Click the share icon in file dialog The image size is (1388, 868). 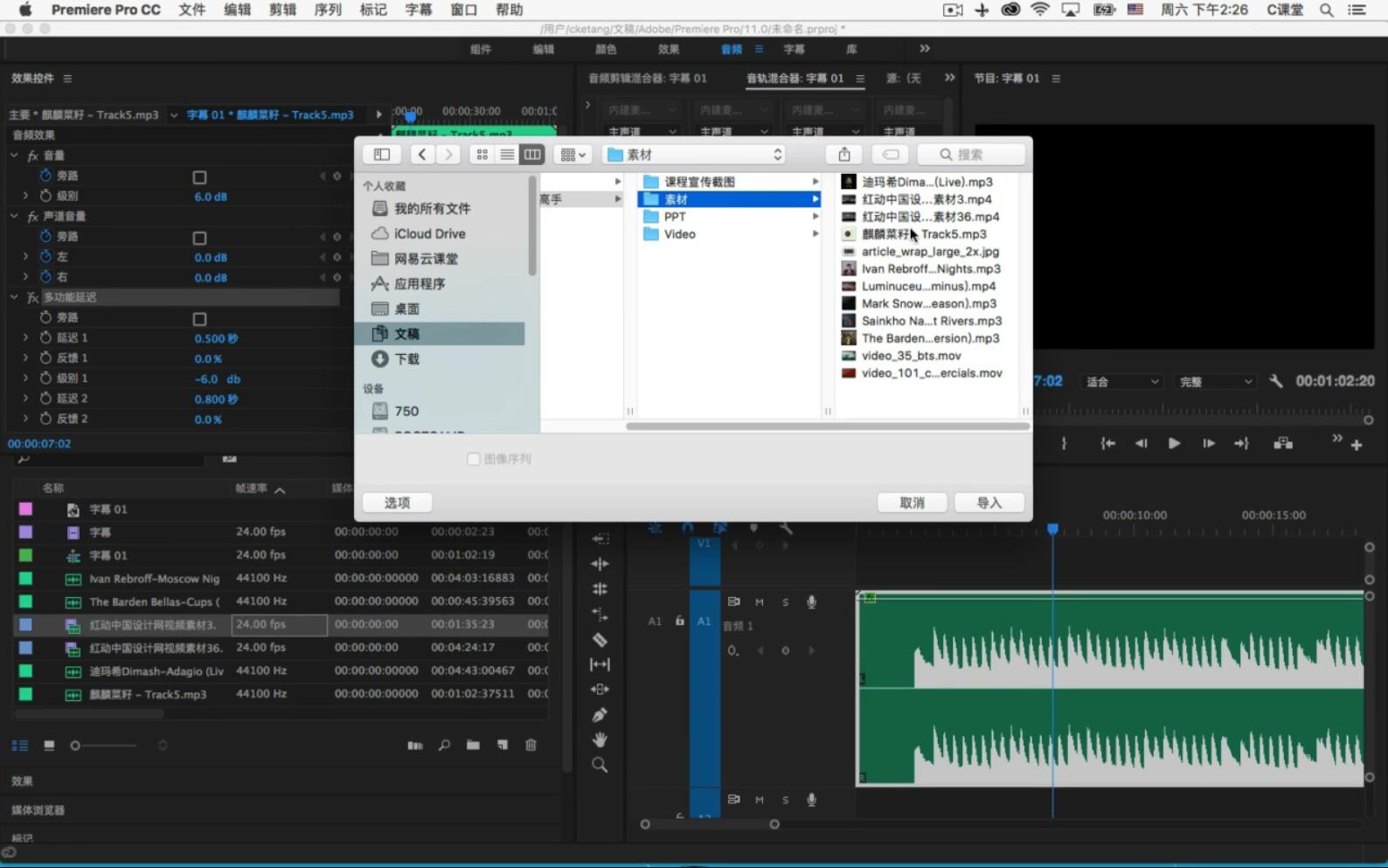844,155
